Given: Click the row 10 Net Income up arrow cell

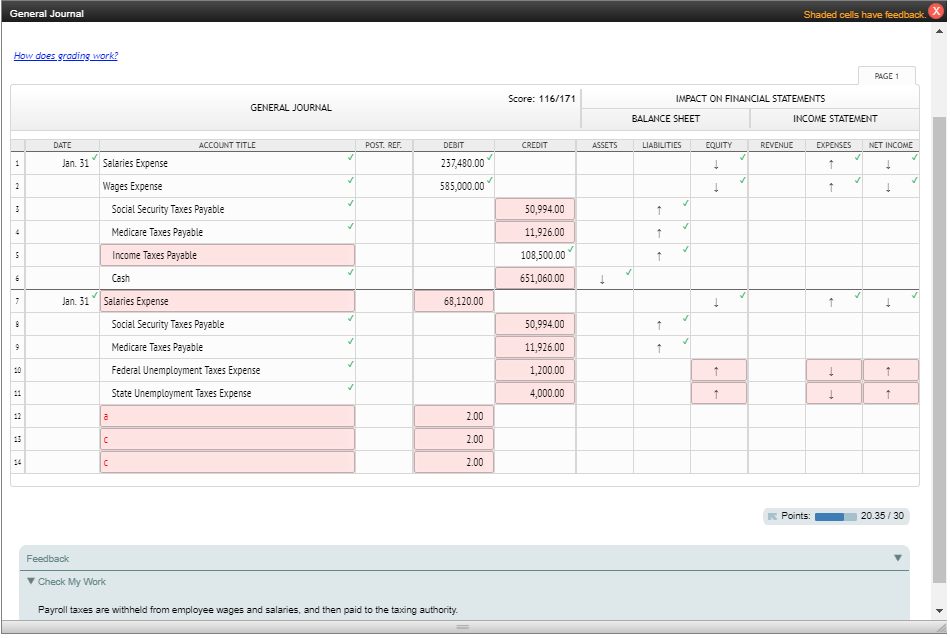Looking at the screenshot, I should tap(891, 370).
